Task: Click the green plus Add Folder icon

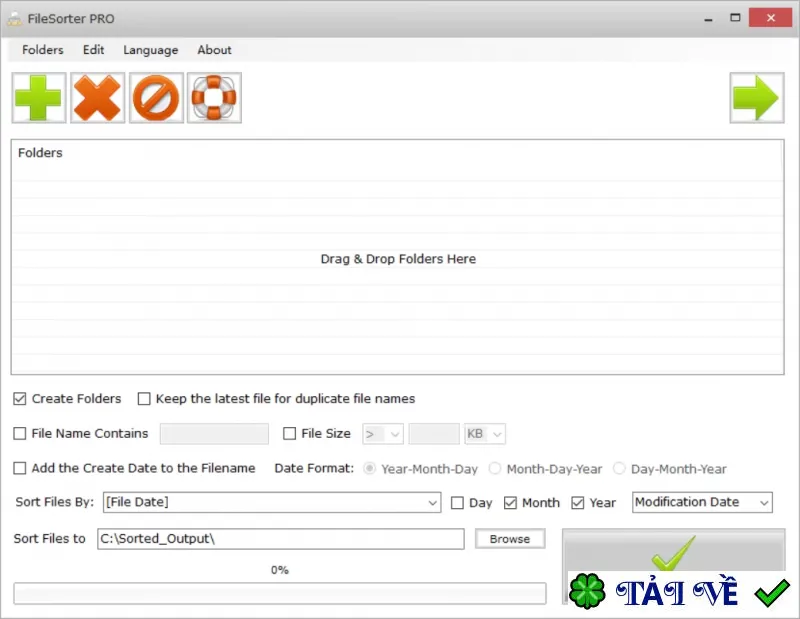Action: [39, 97]
